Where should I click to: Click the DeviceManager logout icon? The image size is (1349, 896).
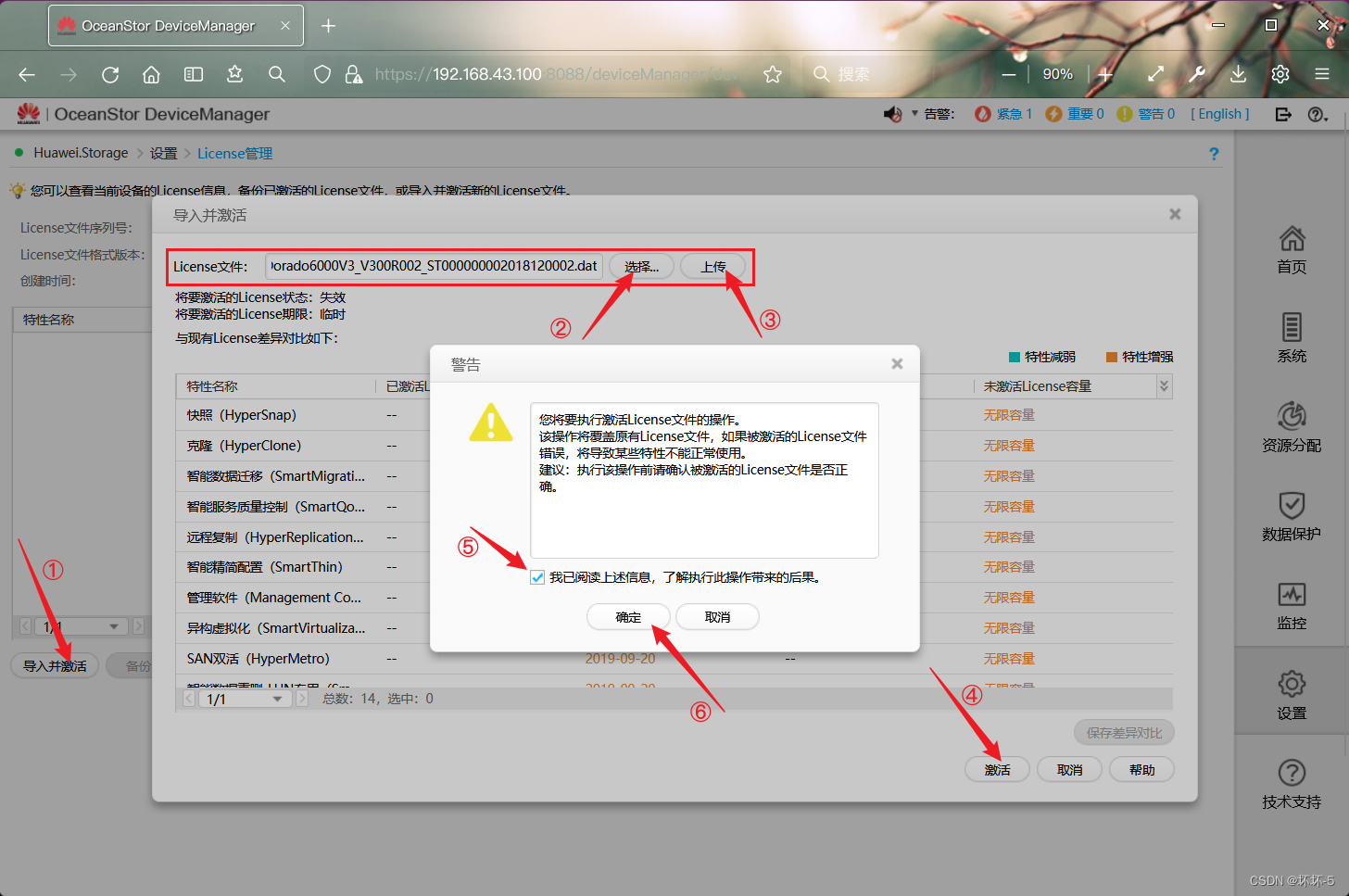click(1283, 114)
